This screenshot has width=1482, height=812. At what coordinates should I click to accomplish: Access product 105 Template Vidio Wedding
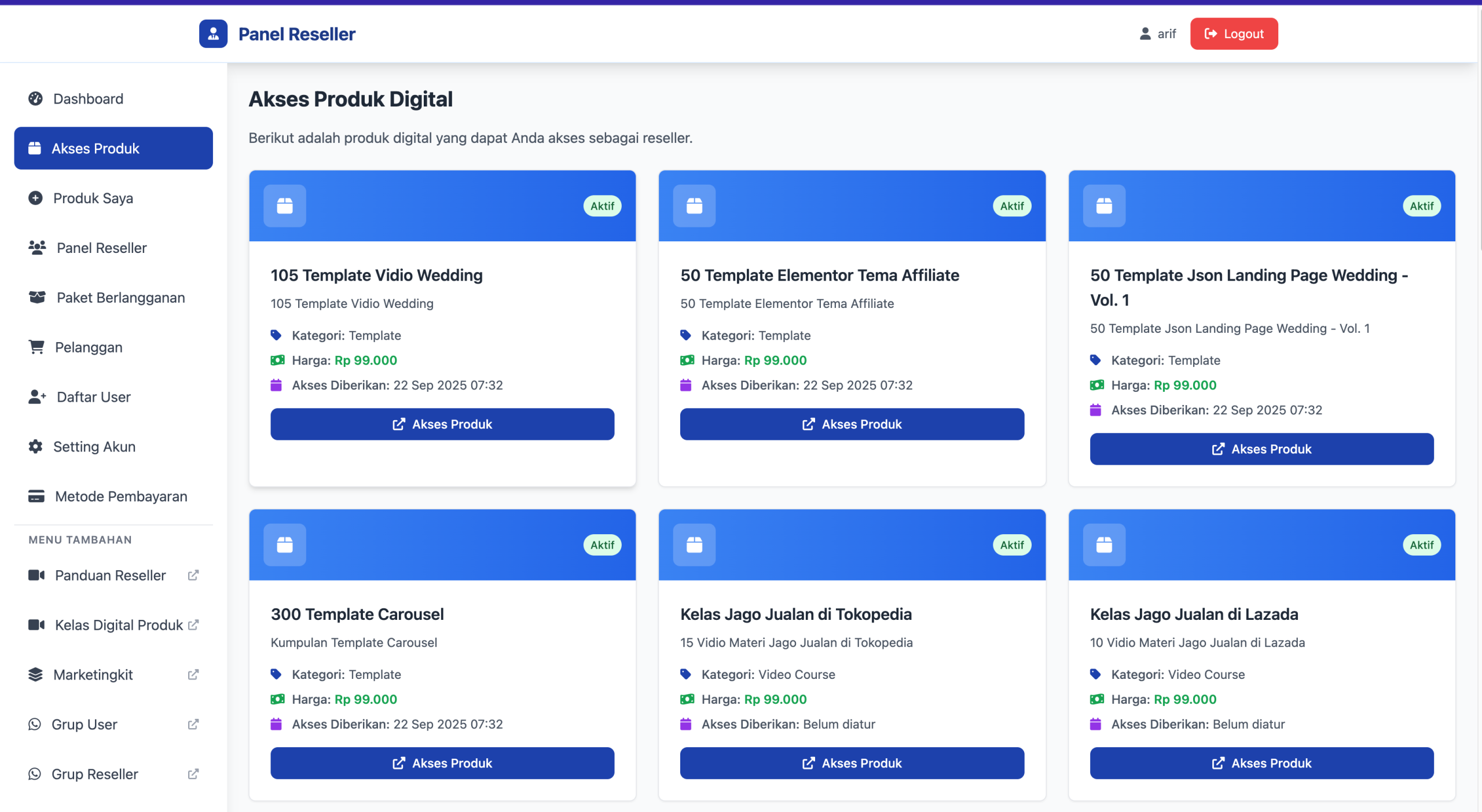point(442,424)
